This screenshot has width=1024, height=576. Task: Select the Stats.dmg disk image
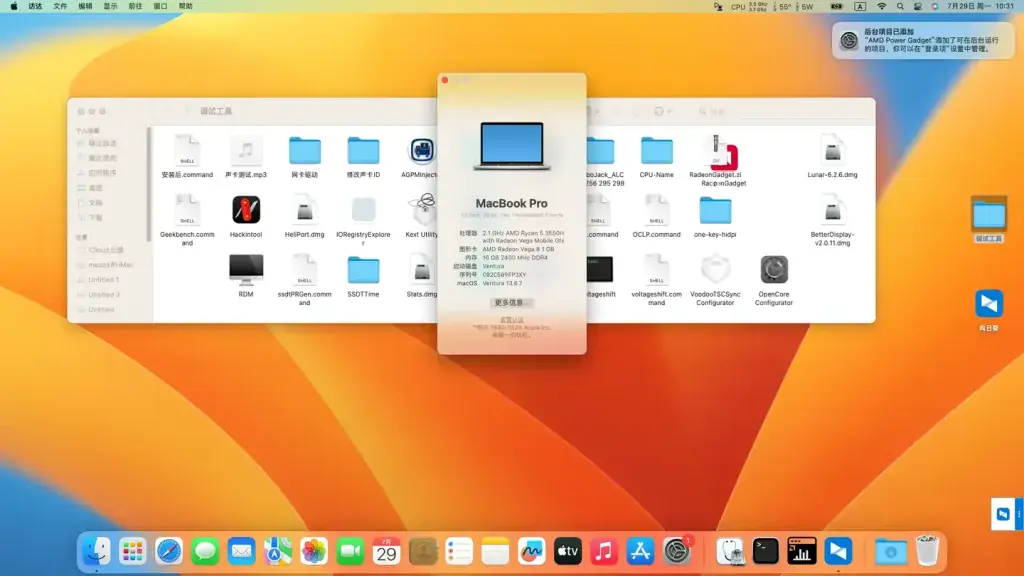422,270
